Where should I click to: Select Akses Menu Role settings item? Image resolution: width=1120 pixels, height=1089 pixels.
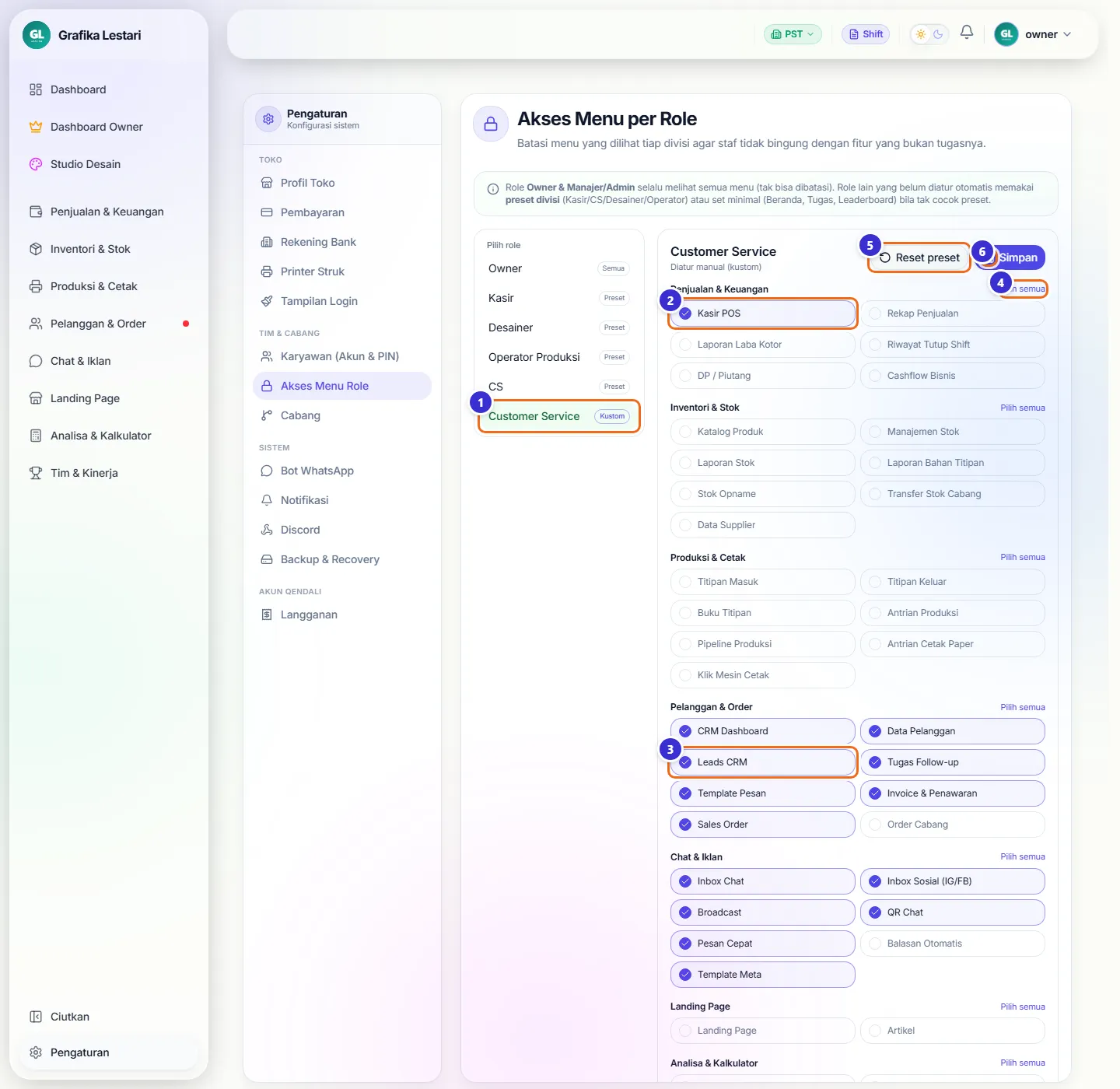(x=342, y=386)
